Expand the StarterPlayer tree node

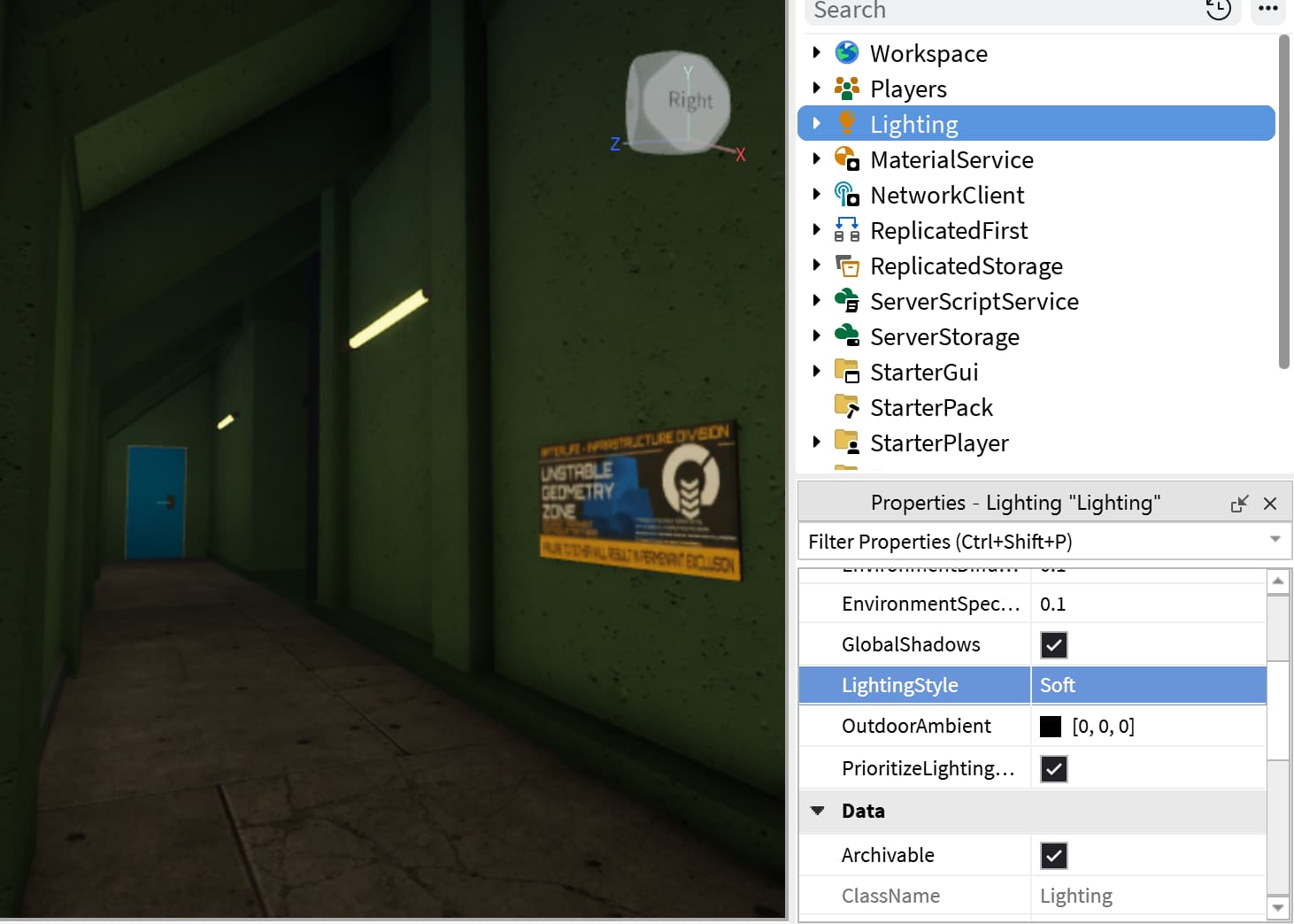816,443
